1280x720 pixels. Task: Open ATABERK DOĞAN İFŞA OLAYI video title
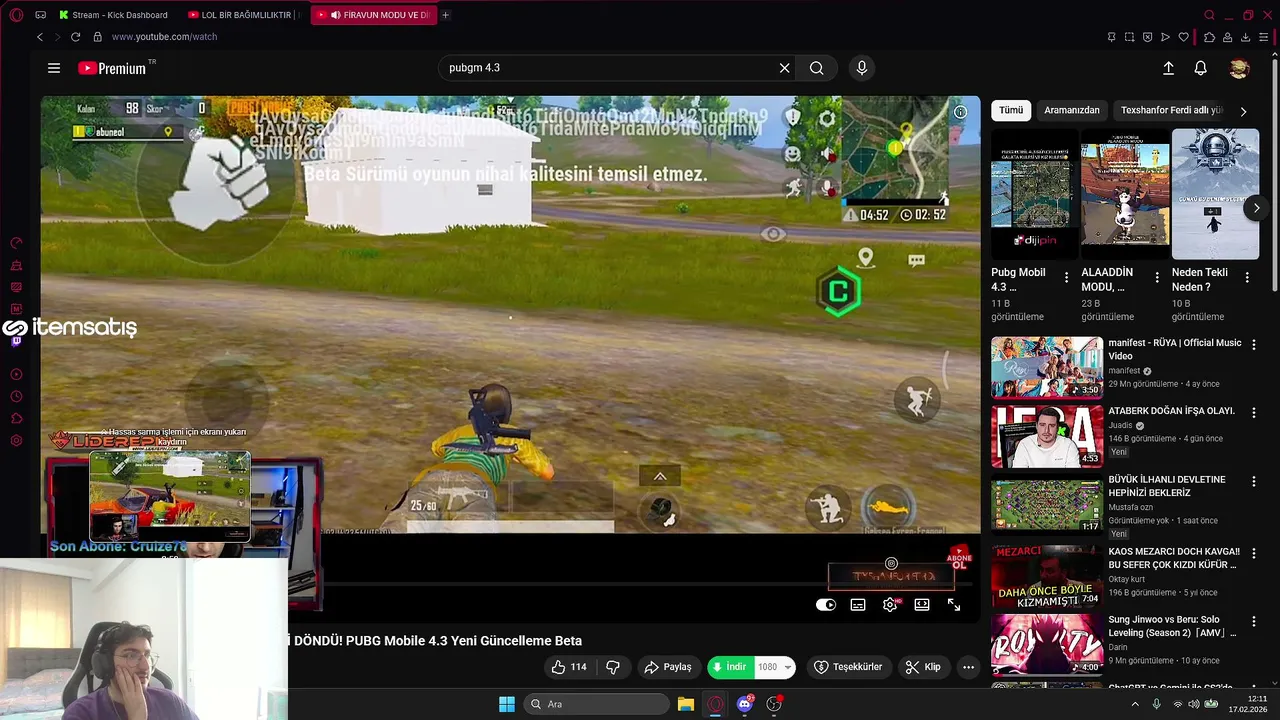point(1171,411)
